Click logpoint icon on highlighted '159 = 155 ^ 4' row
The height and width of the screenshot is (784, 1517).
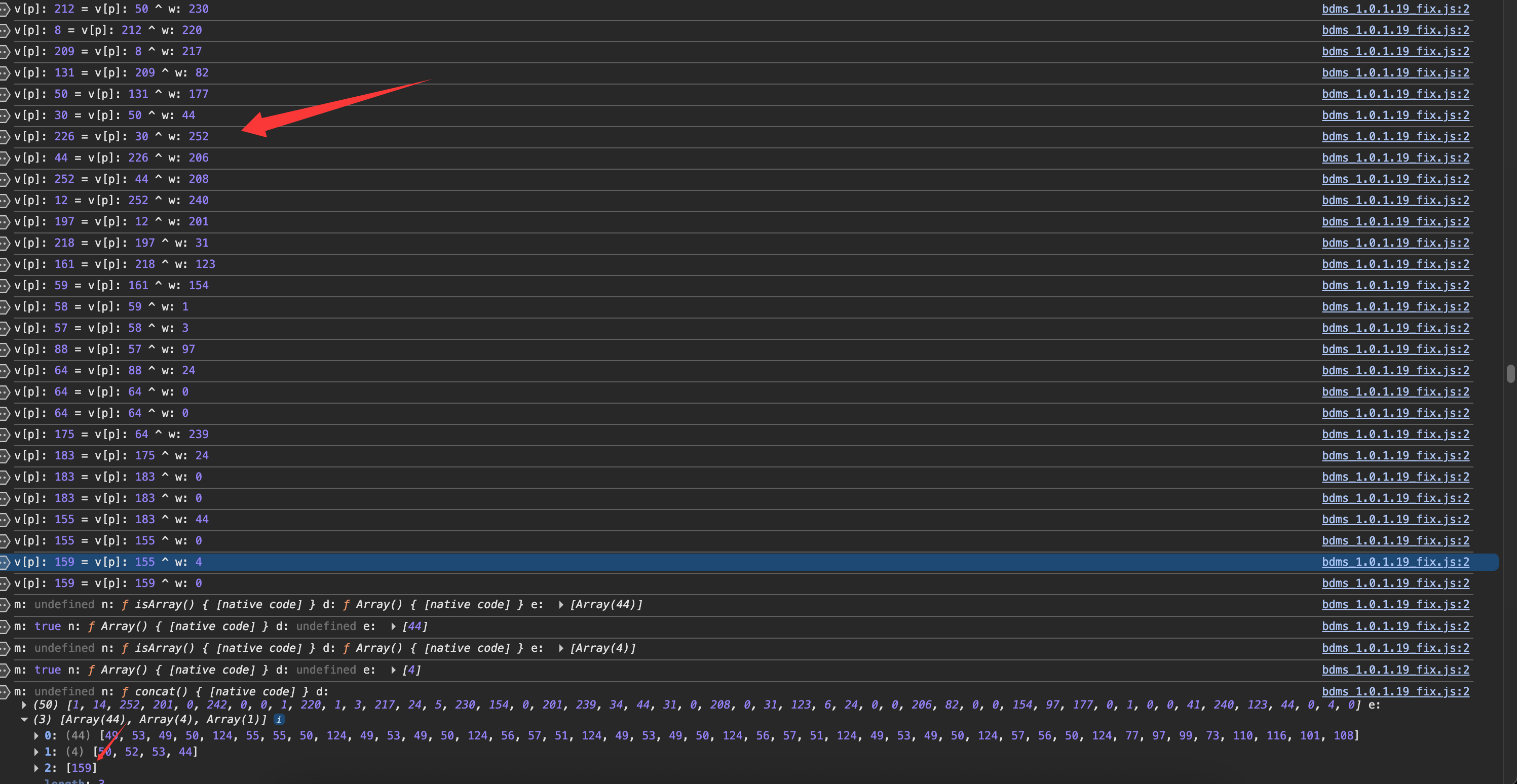coord(5,562)
